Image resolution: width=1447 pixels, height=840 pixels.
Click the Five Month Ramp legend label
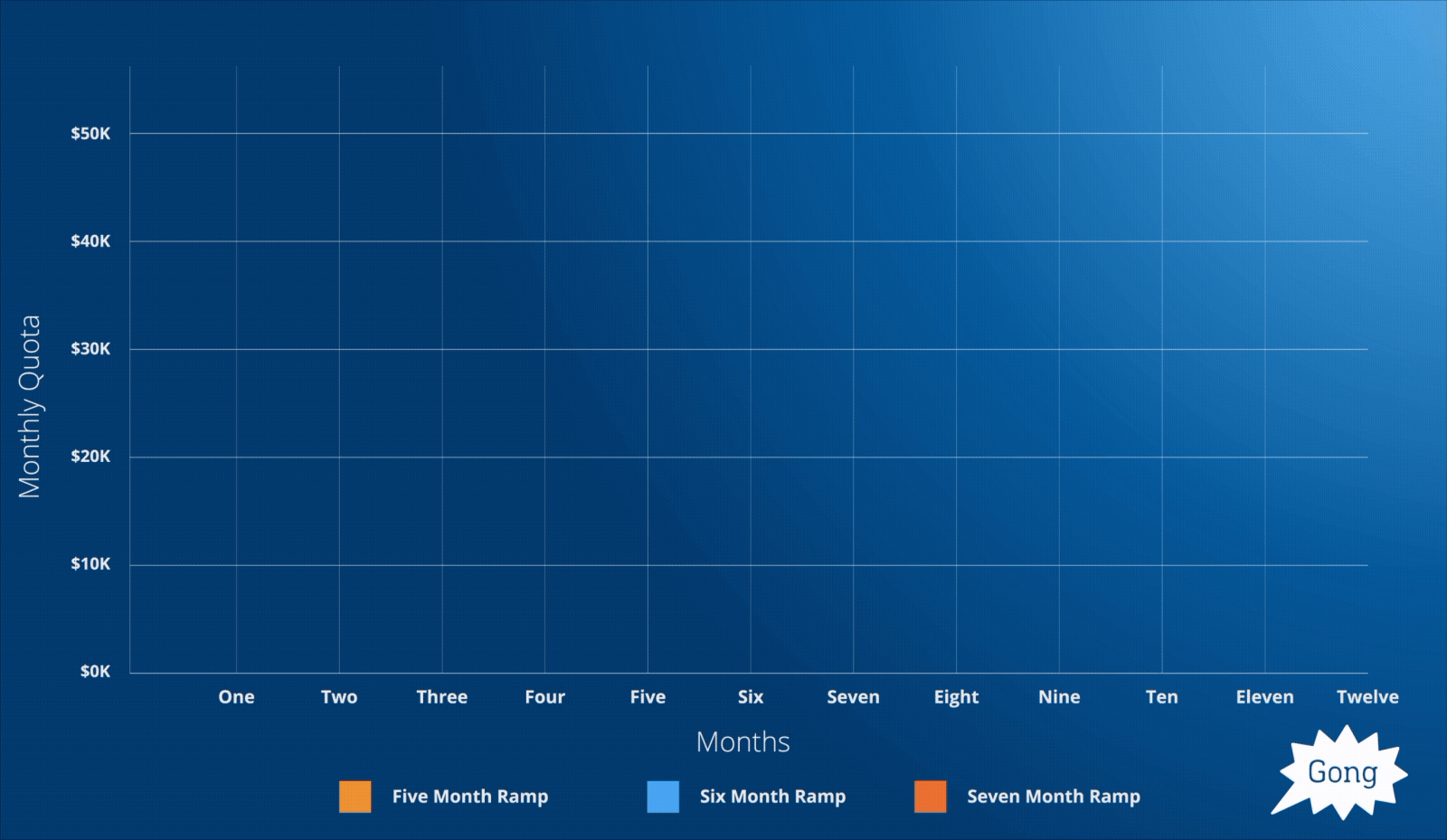[470, 797]
